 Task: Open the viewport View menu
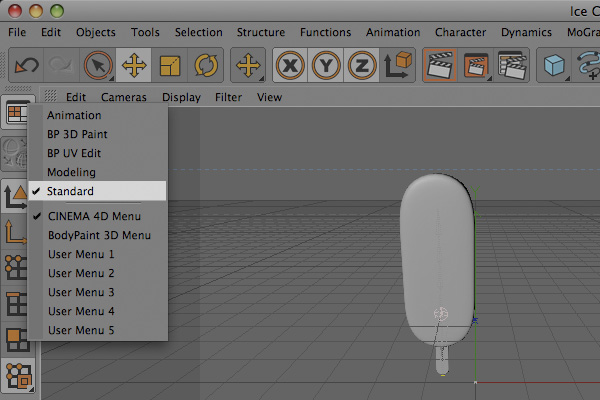[x=269, y=97]
